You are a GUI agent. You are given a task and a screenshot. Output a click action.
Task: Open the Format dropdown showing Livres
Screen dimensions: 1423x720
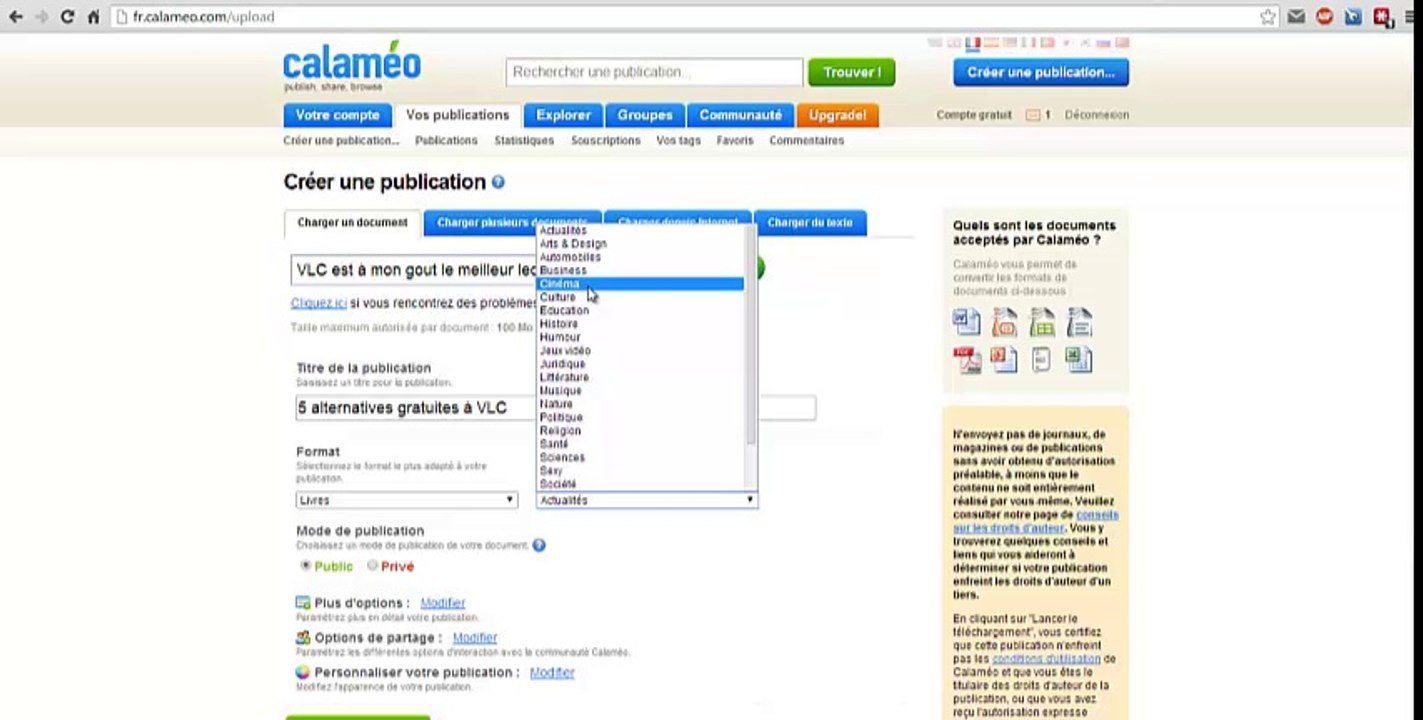407,500
